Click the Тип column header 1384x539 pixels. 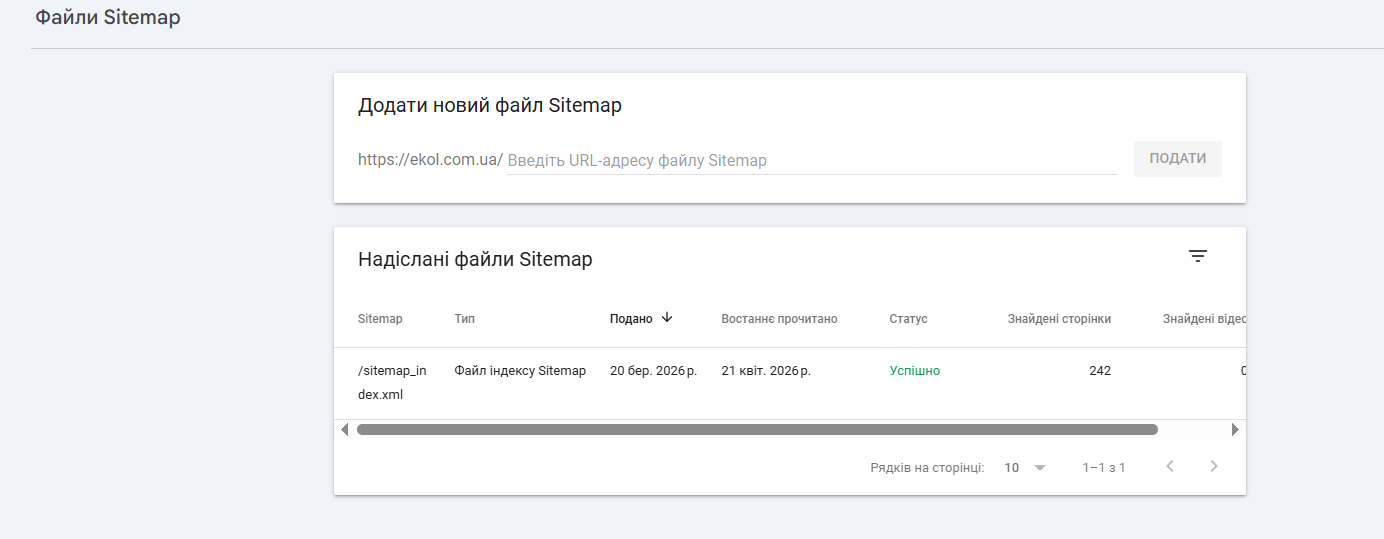[x=464, y=319]
